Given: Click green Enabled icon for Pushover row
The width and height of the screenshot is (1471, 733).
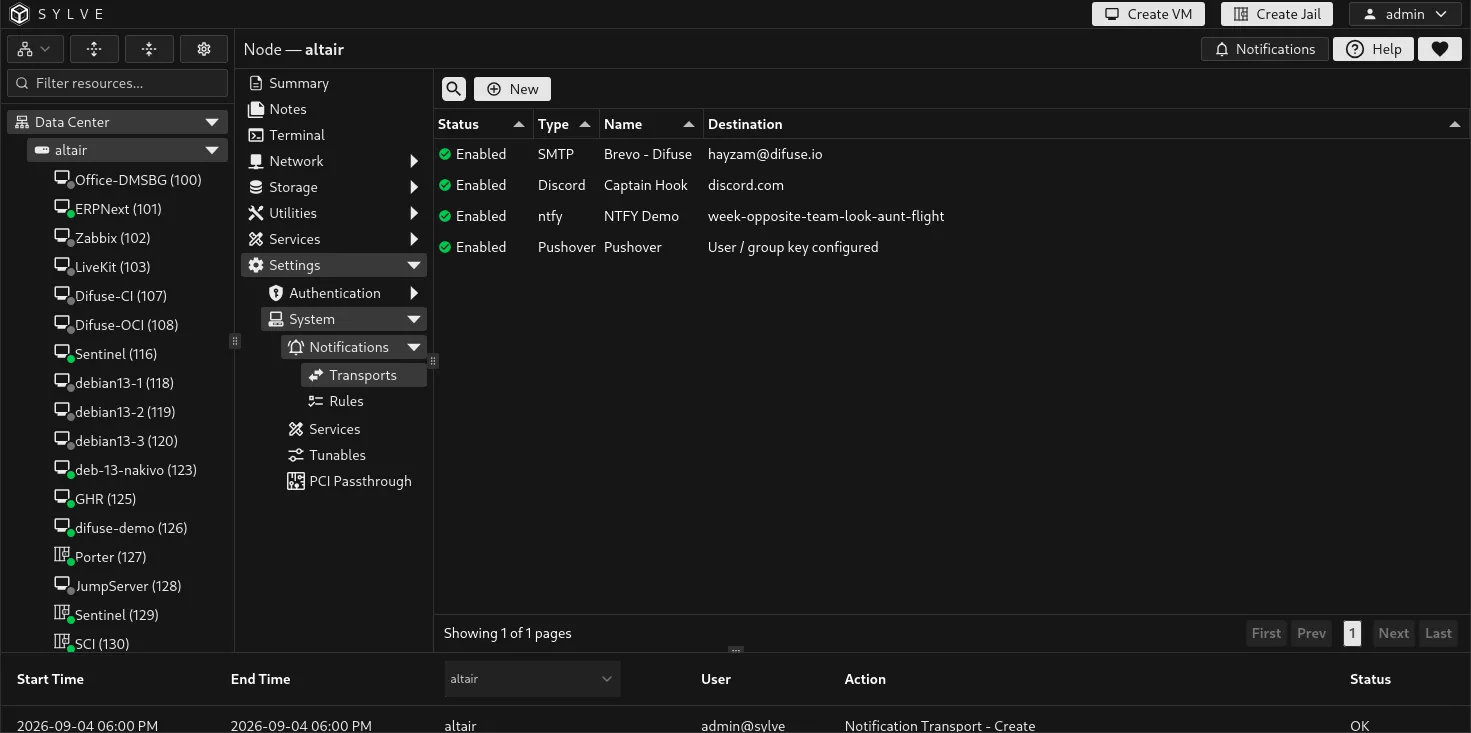Looking at the screenshot, I should (x=445, y=247).
